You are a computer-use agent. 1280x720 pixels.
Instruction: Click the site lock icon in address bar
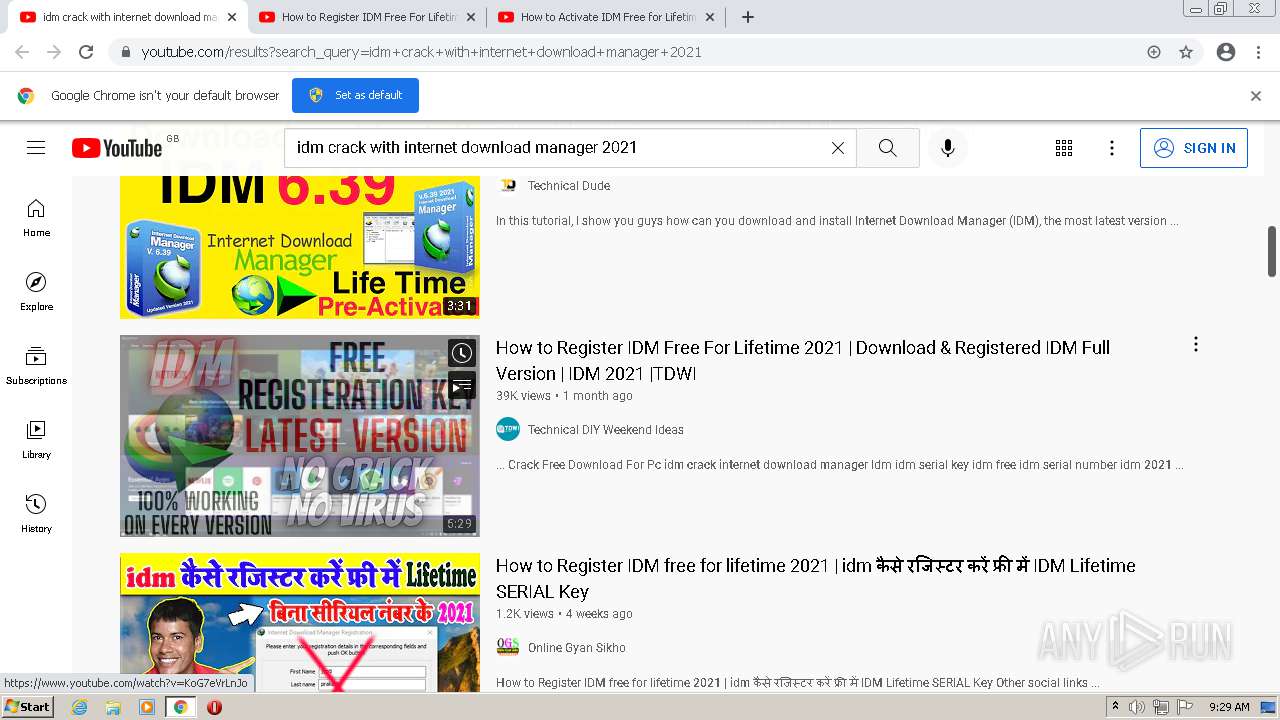point(126,52)
